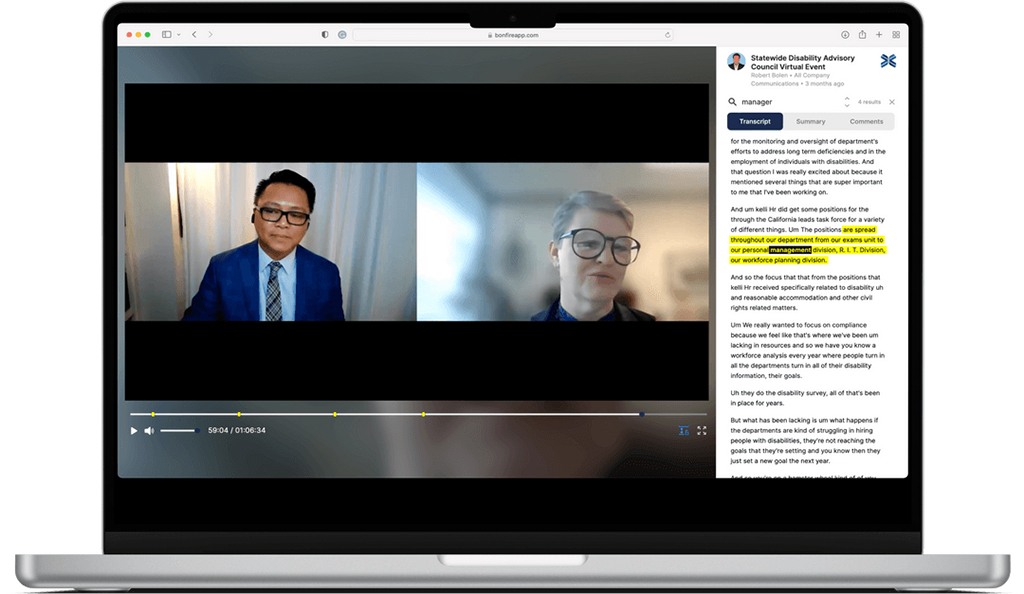This screenshot has width=1024, height=594.
Task: Click the Bonfire logo icon
Action: coord(888,61)
